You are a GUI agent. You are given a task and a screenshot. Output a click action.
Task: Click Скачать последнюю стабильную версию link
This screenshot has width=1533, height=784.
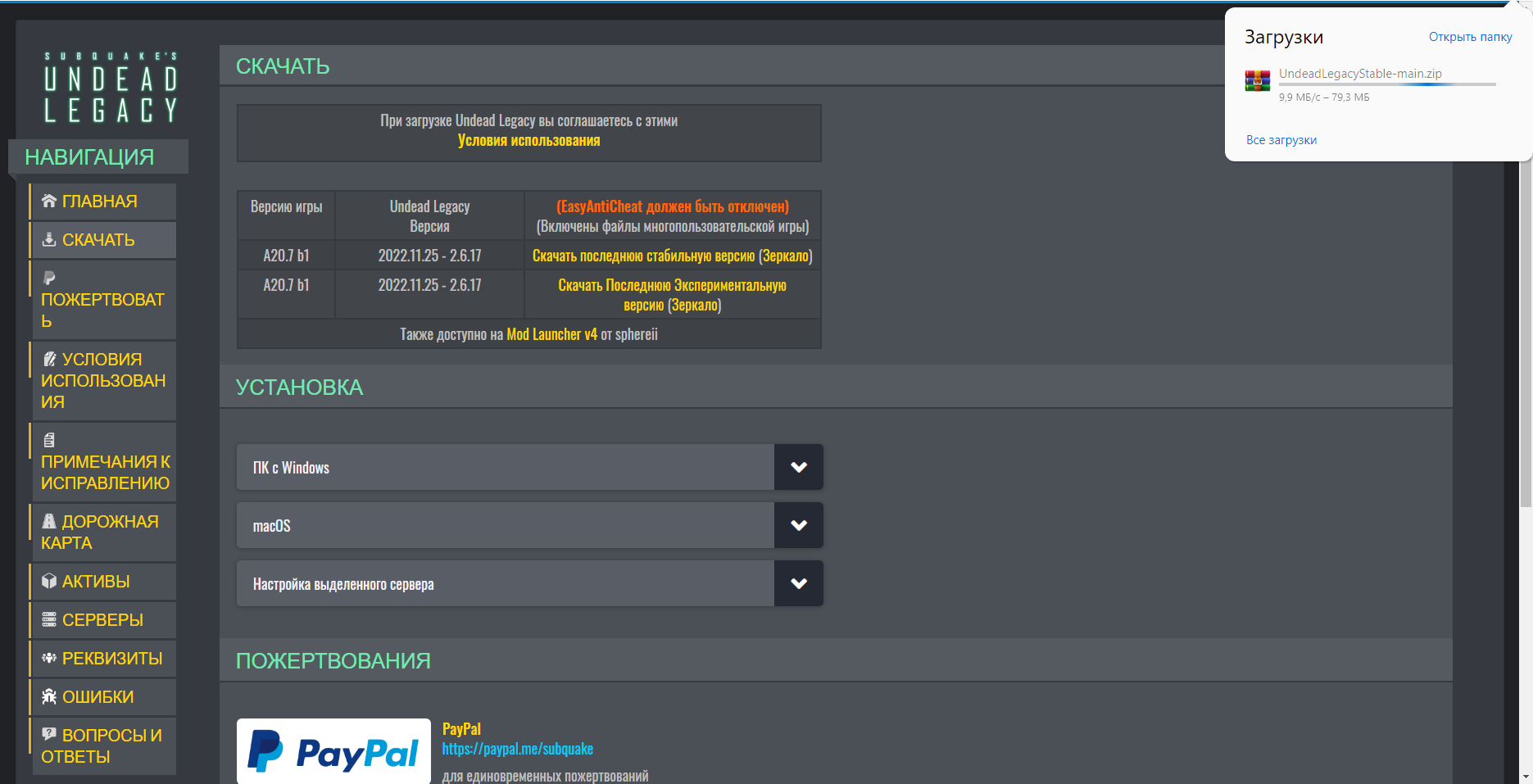(x=643, y=256)
